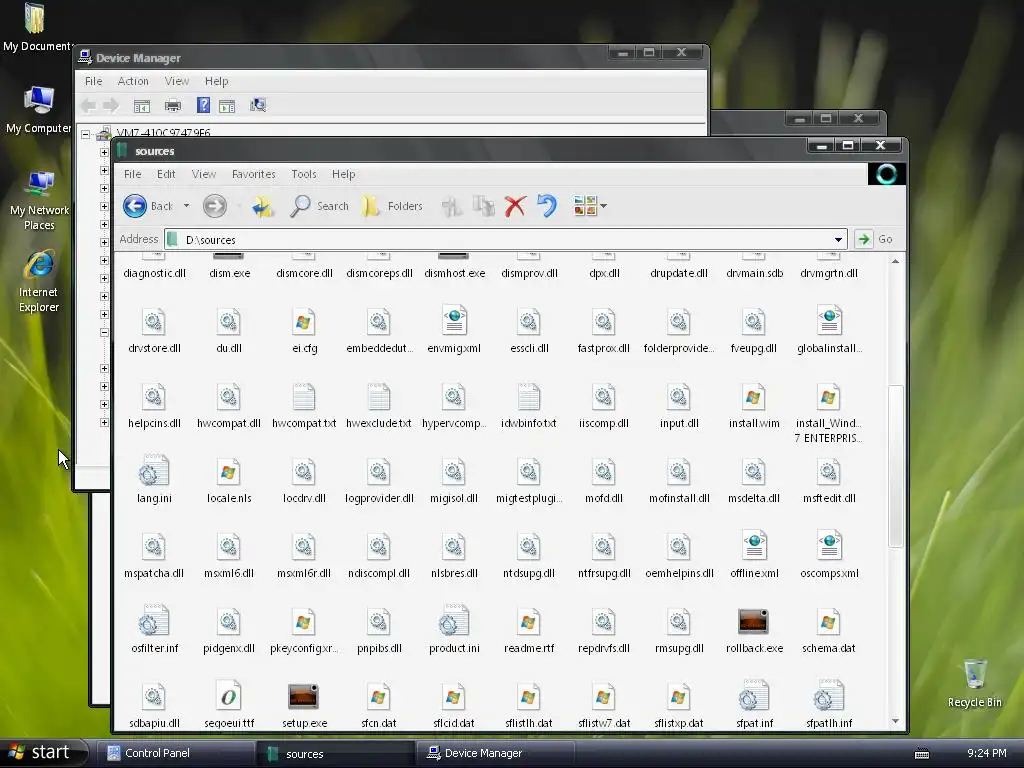This screenshot has width=1024, height=768.
Task: Select the drvstore.dll file icon
Action: click(x=154, y=321)
